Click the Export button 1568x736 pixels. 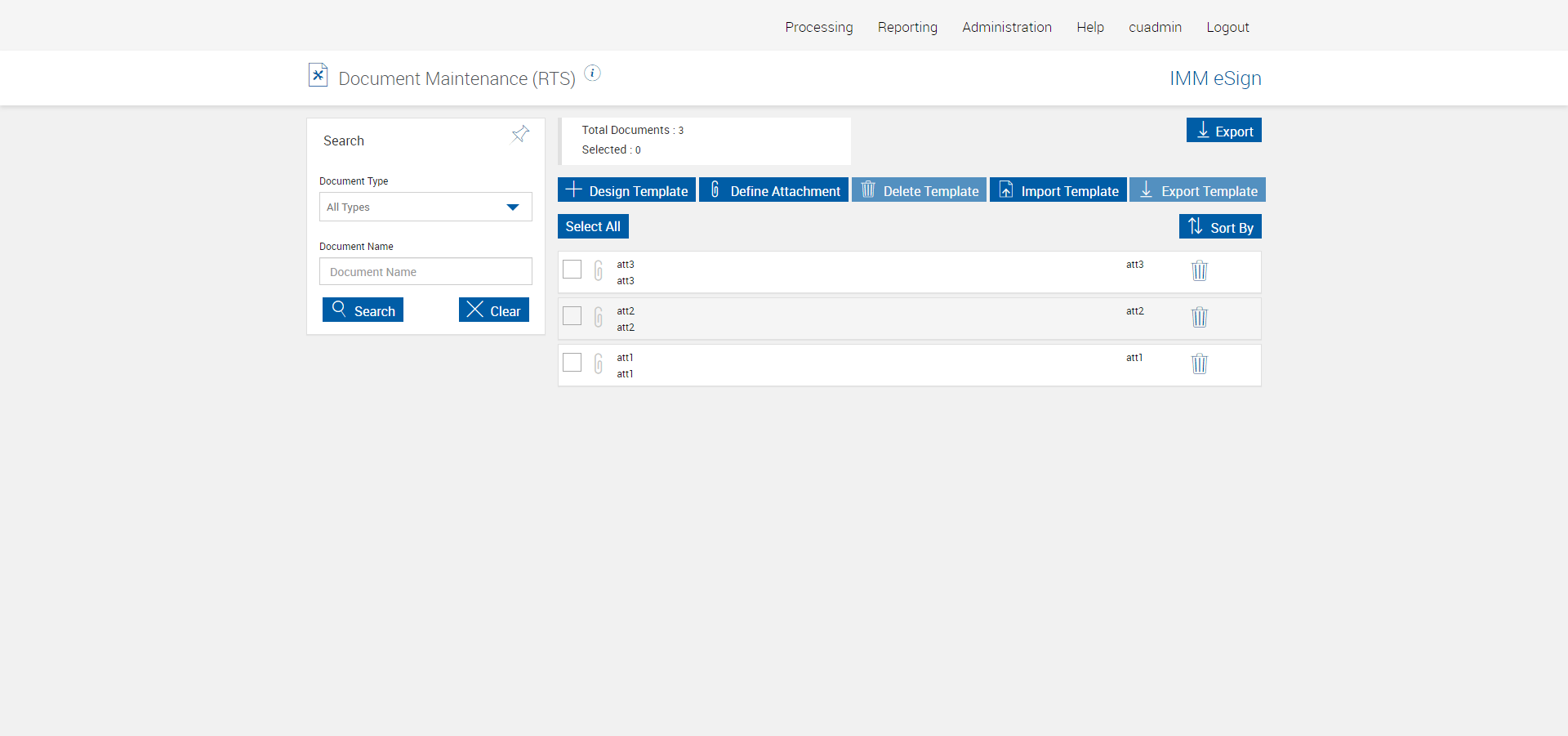tap(1223, 131)
